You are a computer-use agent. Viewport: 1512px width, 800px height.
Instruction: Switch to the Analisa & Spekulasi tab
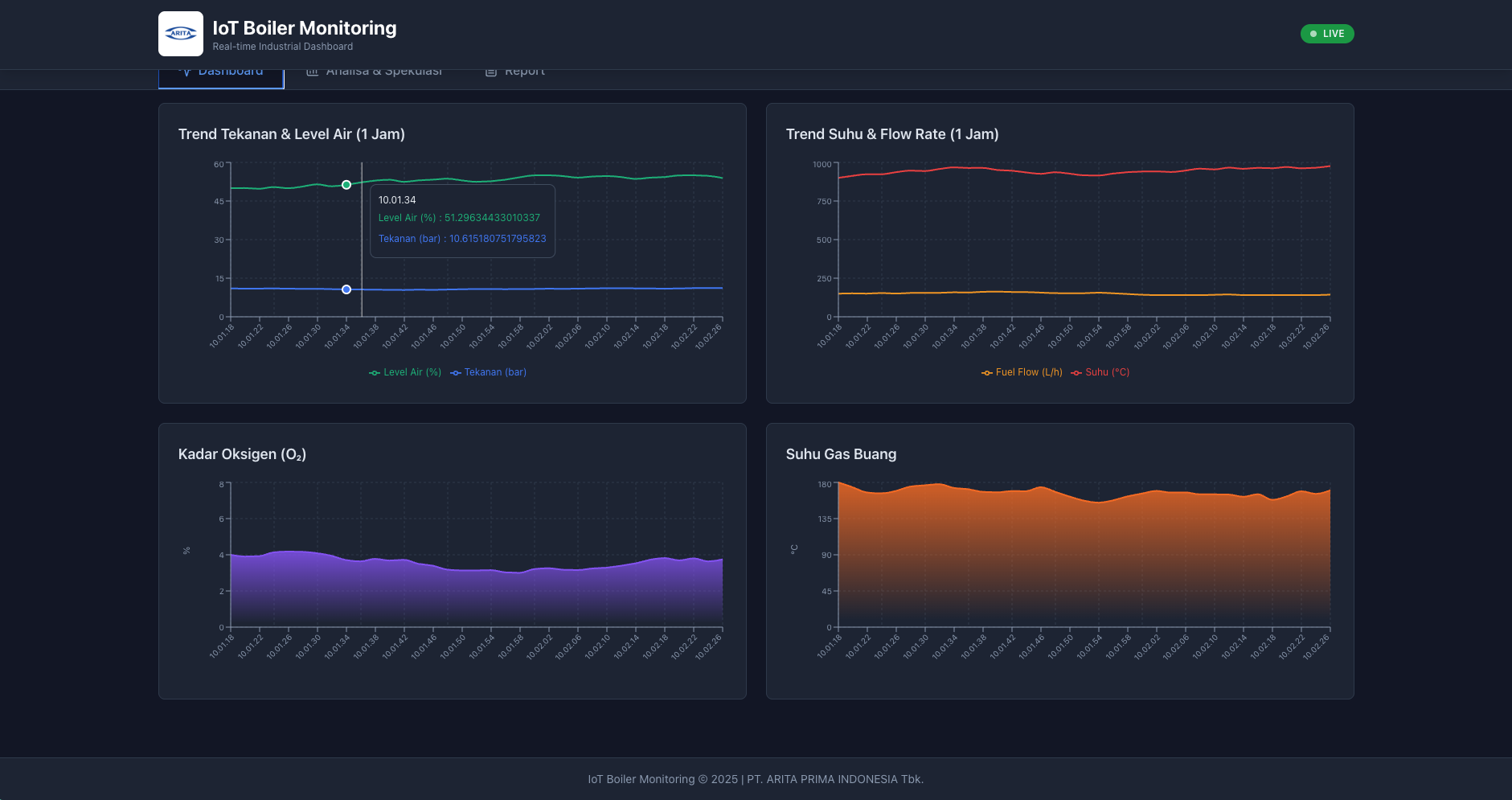click(383, 73)
